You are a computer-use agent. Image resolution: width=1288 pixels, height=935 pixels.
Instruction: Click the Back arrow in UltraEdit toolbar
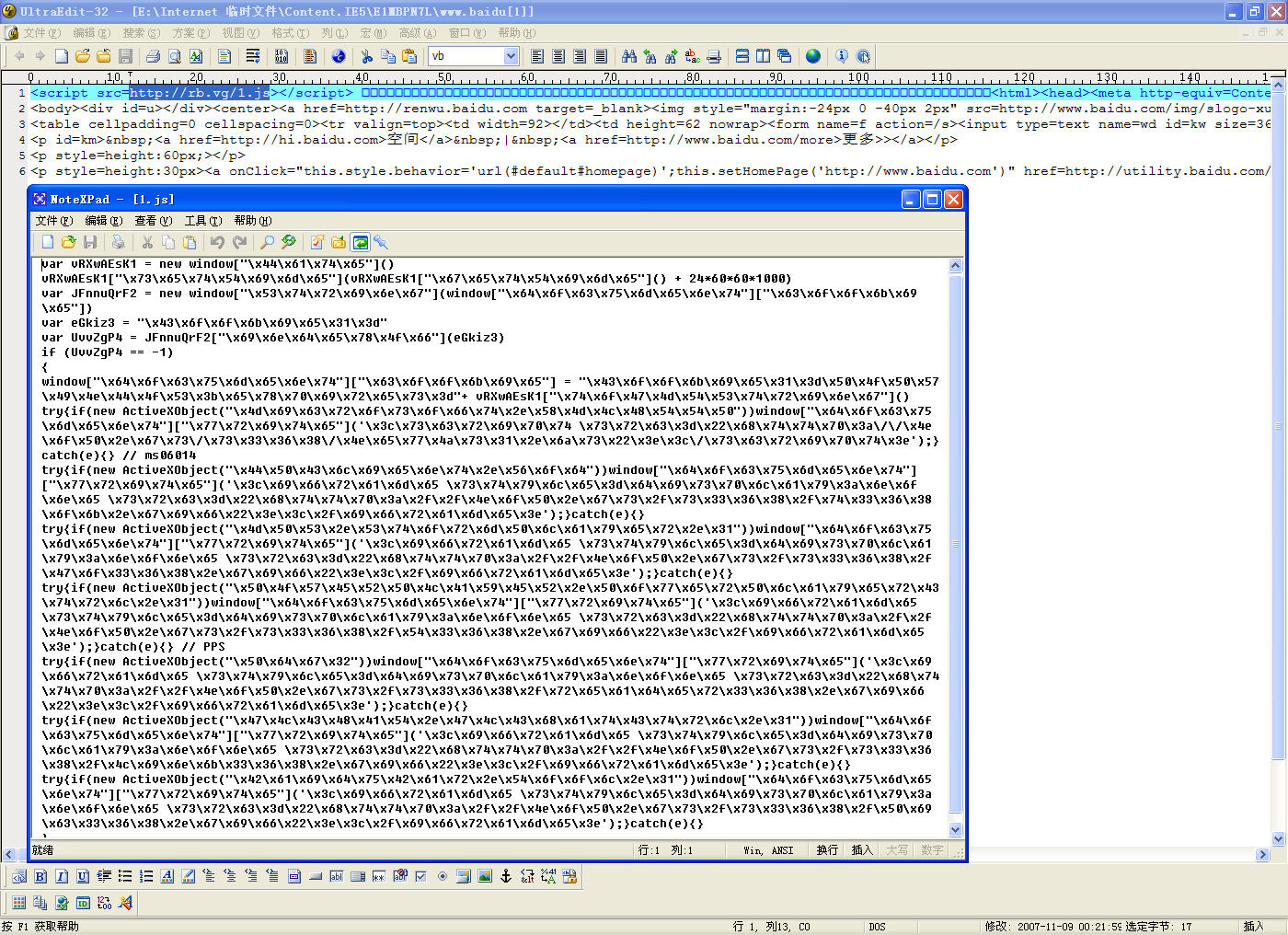(19, 56)
